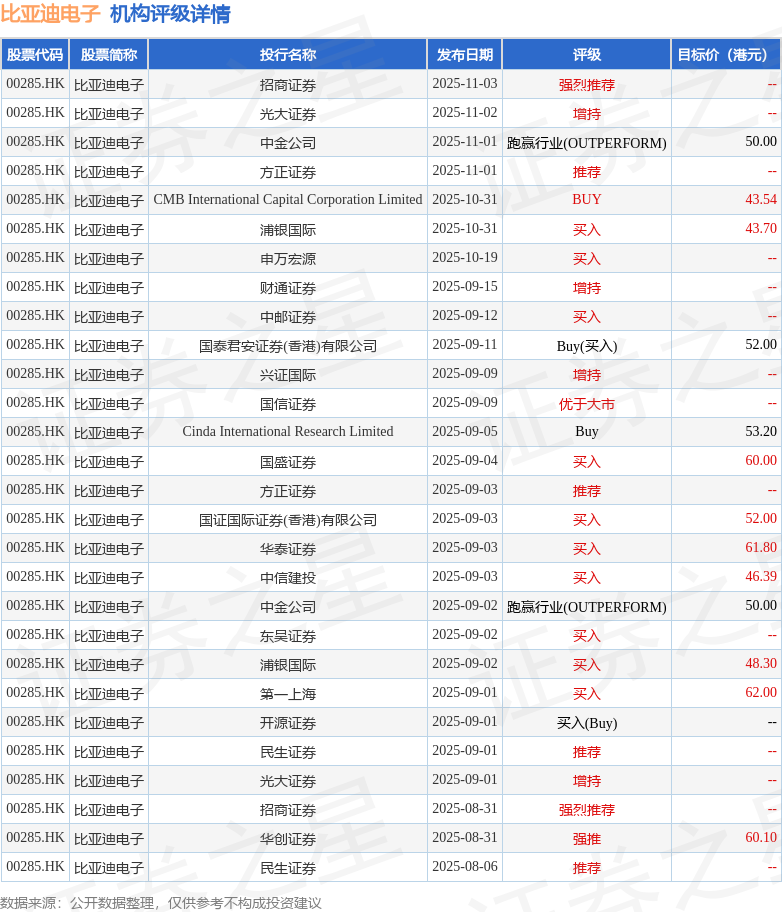This screenshot has width=782, height=912.
Task: Click the 目标价(港元) column header
Action: tap(726, 55)
